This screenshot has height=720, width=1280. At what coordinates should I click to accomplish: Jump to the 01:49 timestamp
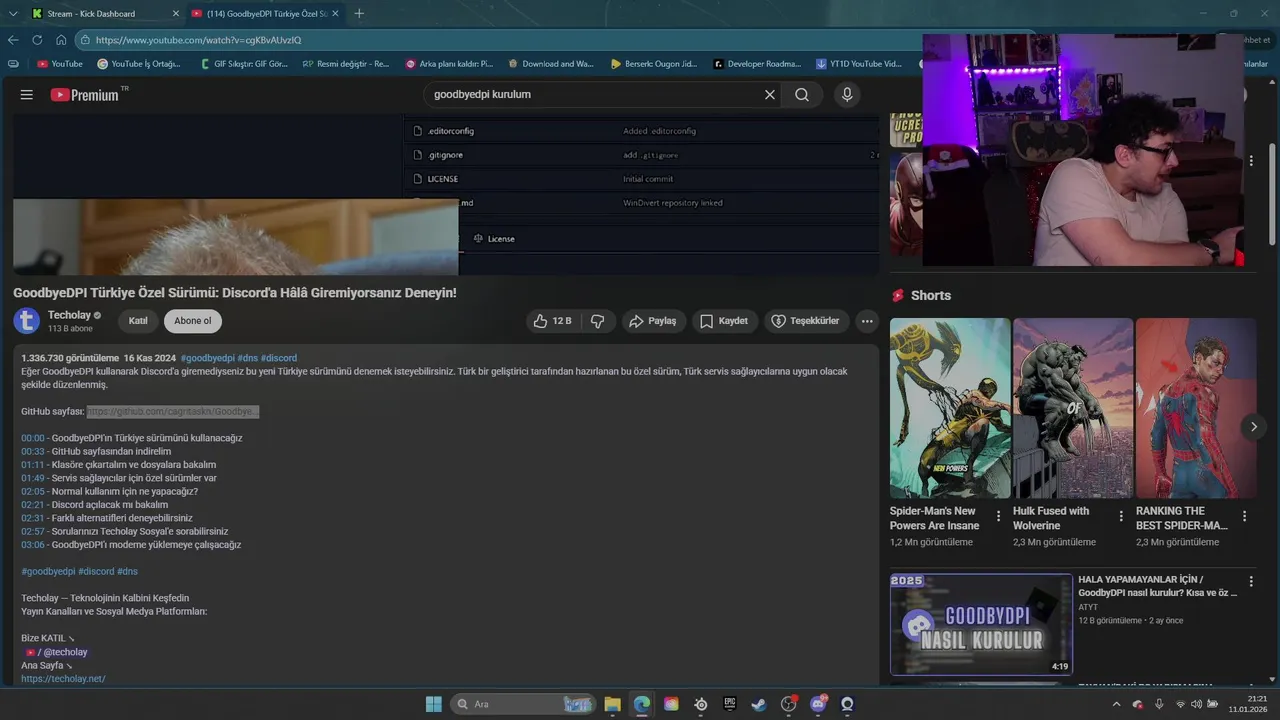pyautogui.click(x=33, y=478)
